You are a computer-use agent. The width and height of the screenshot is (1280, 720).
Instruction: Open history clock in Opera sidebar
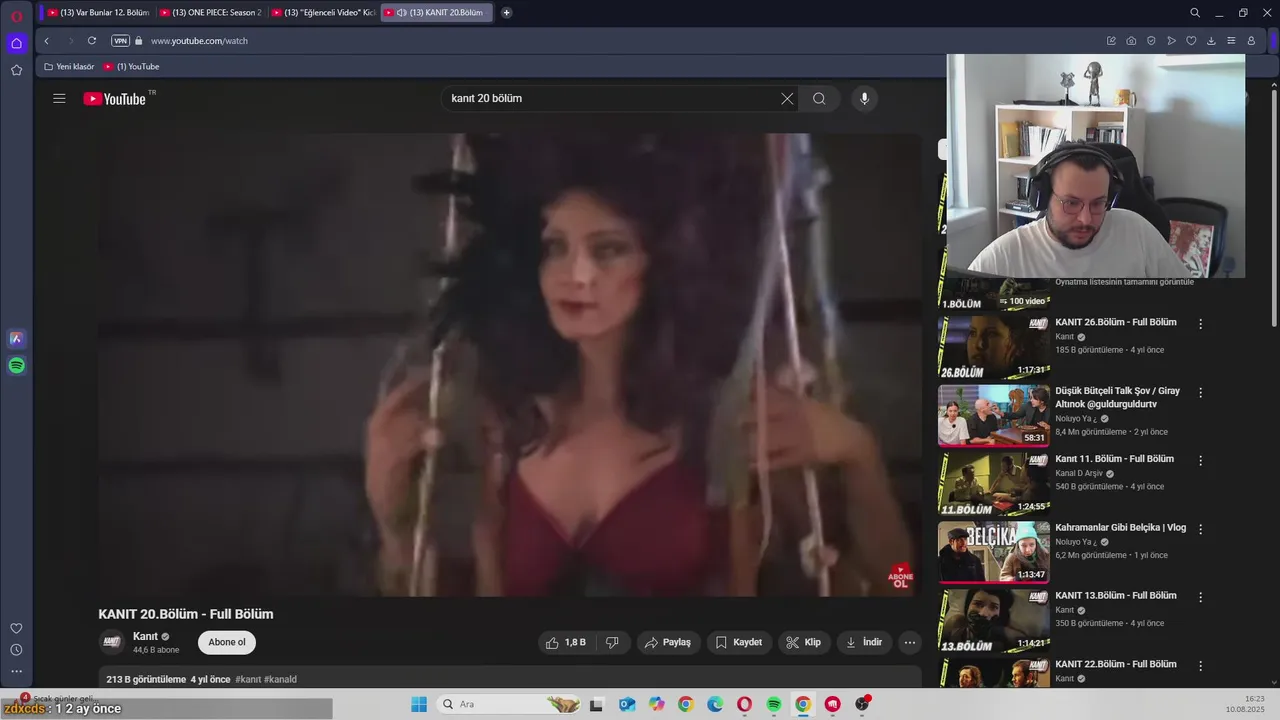click(x=16, y=650)
